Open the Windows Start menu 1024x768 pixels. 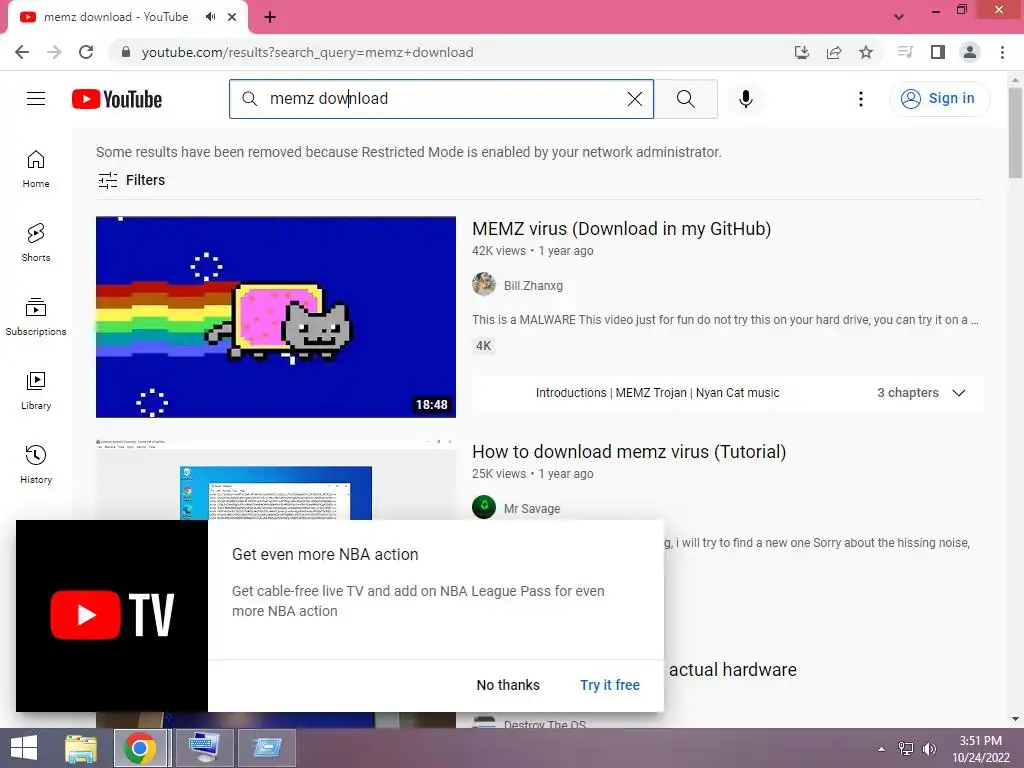point(24,748)
